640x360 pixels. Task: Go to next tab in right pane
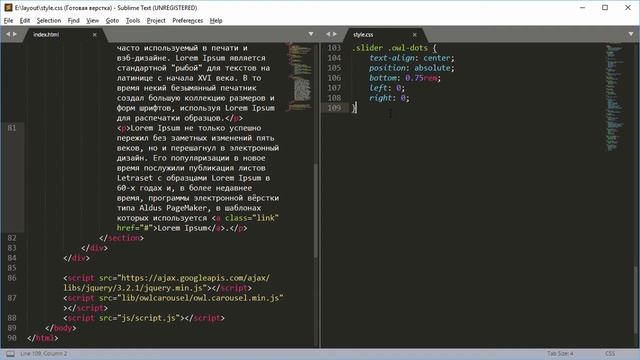click(335, 34)
